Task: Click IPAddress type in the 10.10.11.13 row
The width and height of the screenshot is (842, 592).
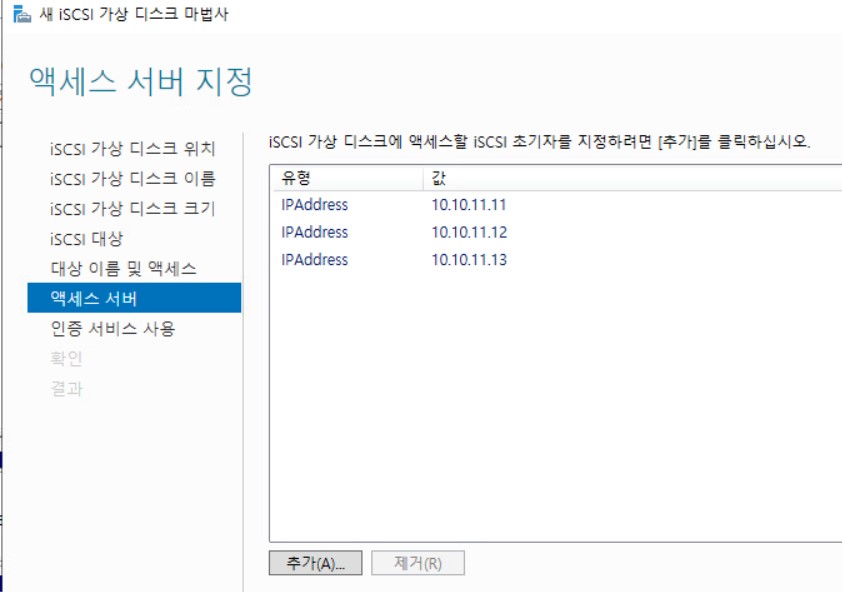Action: click(x=315, y=259)
